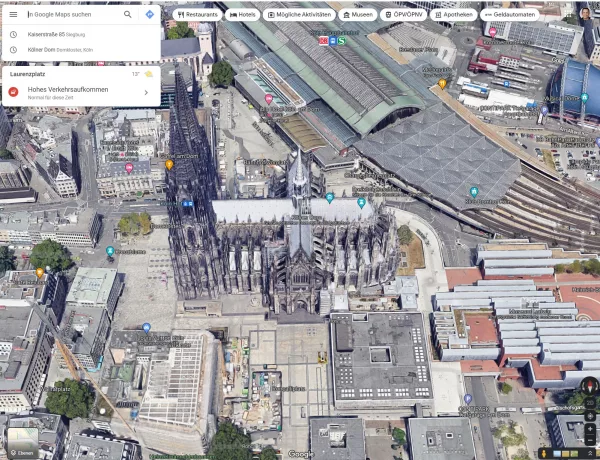
Task: Focus the Google Maps search field
Action: (74, 15)
